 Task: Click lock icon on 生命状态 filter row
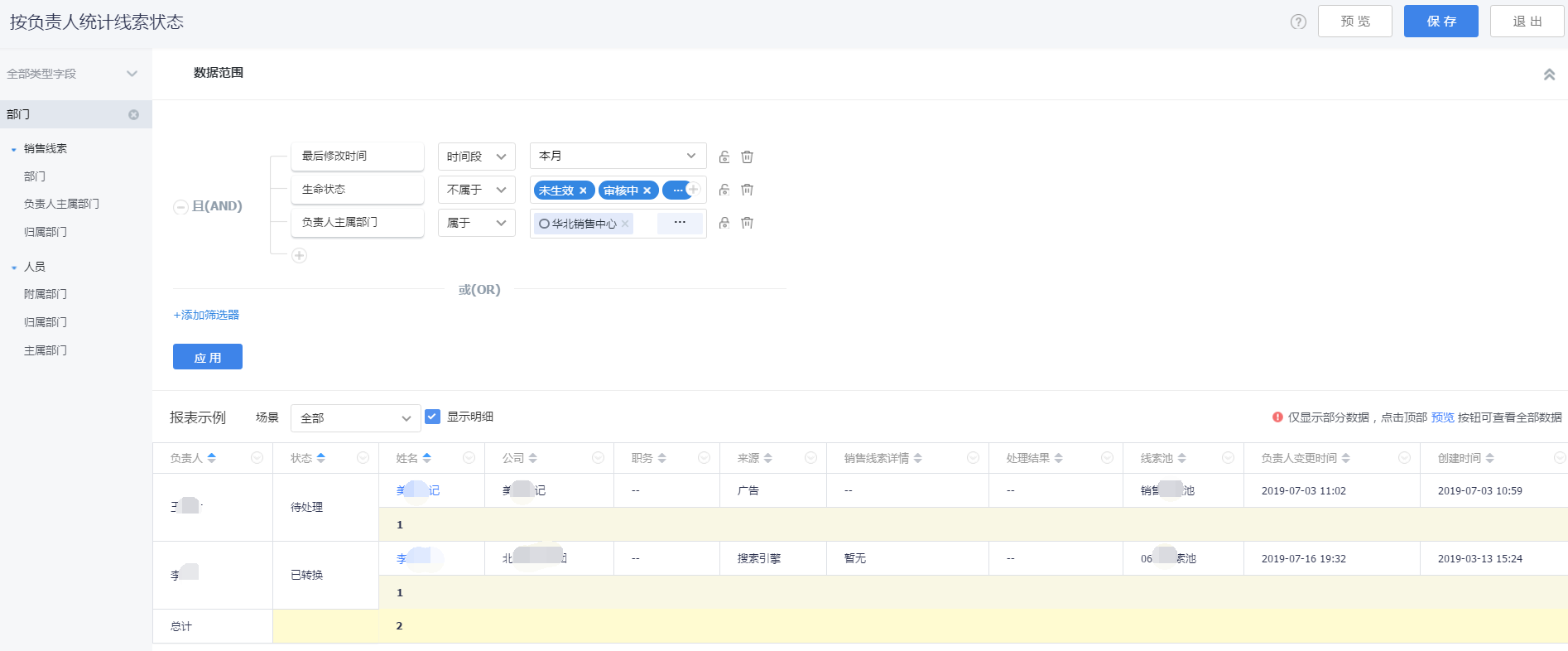(x=724, y=190)
